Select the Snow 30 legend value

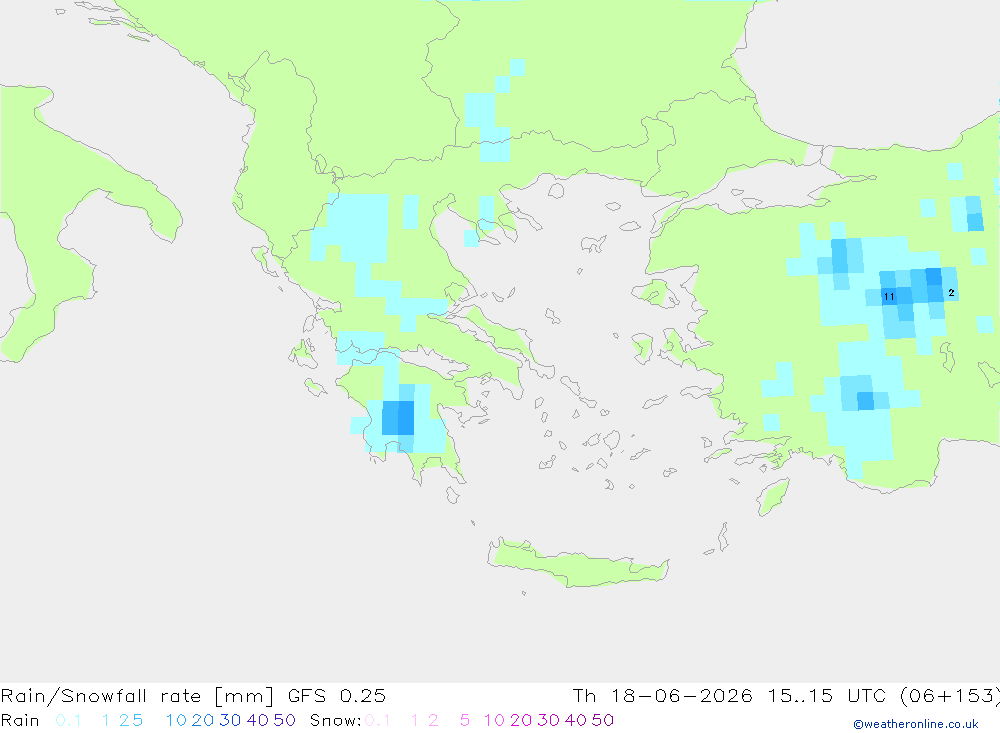(548, 720)
